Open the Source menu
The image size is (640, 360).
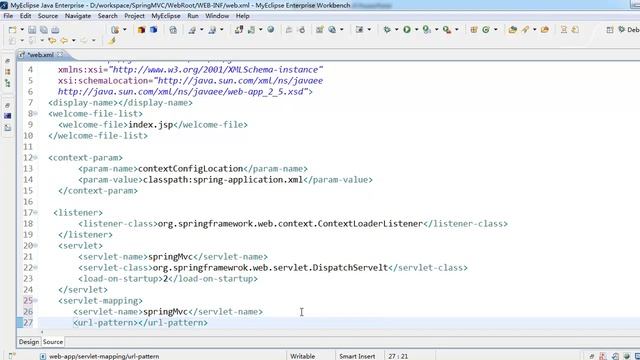coord(48,16)
